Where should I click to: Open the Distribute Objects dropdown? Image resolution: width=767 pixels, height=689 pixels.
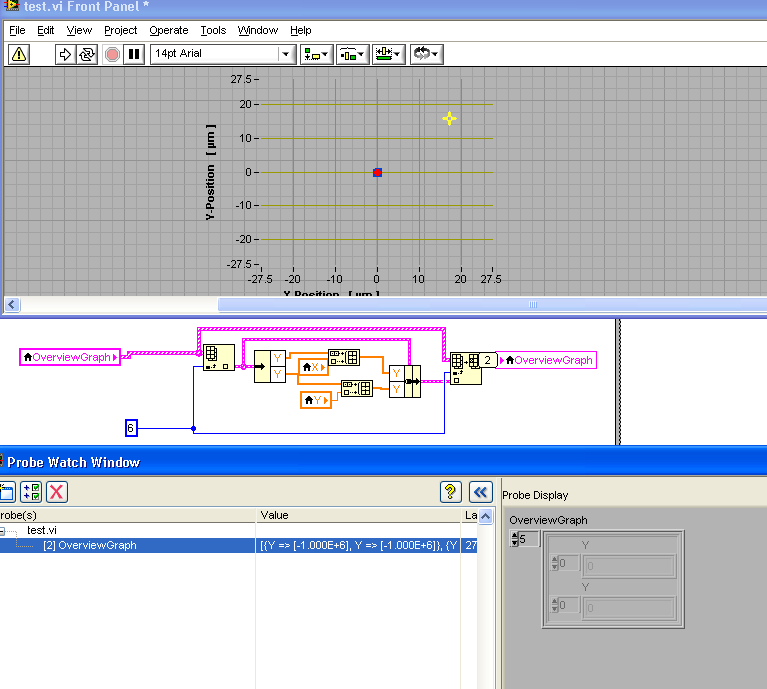[352, 54]
